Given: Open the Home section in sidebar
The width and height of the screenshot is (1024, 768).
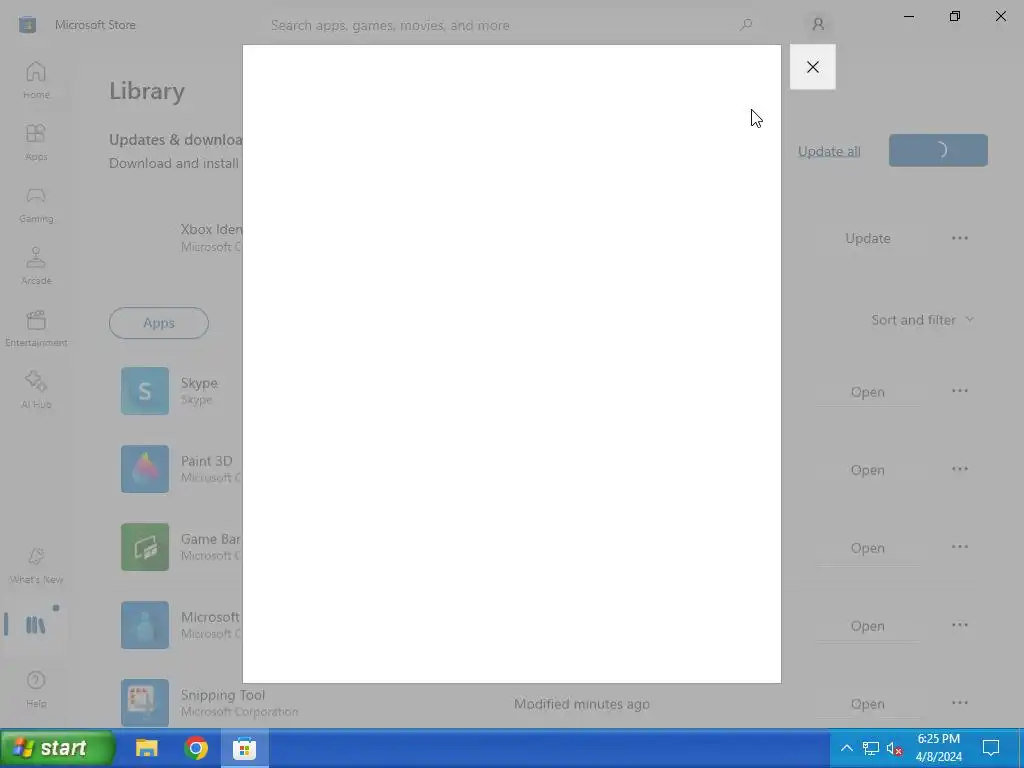Looking at the screenshot, I should coord(36,80).
